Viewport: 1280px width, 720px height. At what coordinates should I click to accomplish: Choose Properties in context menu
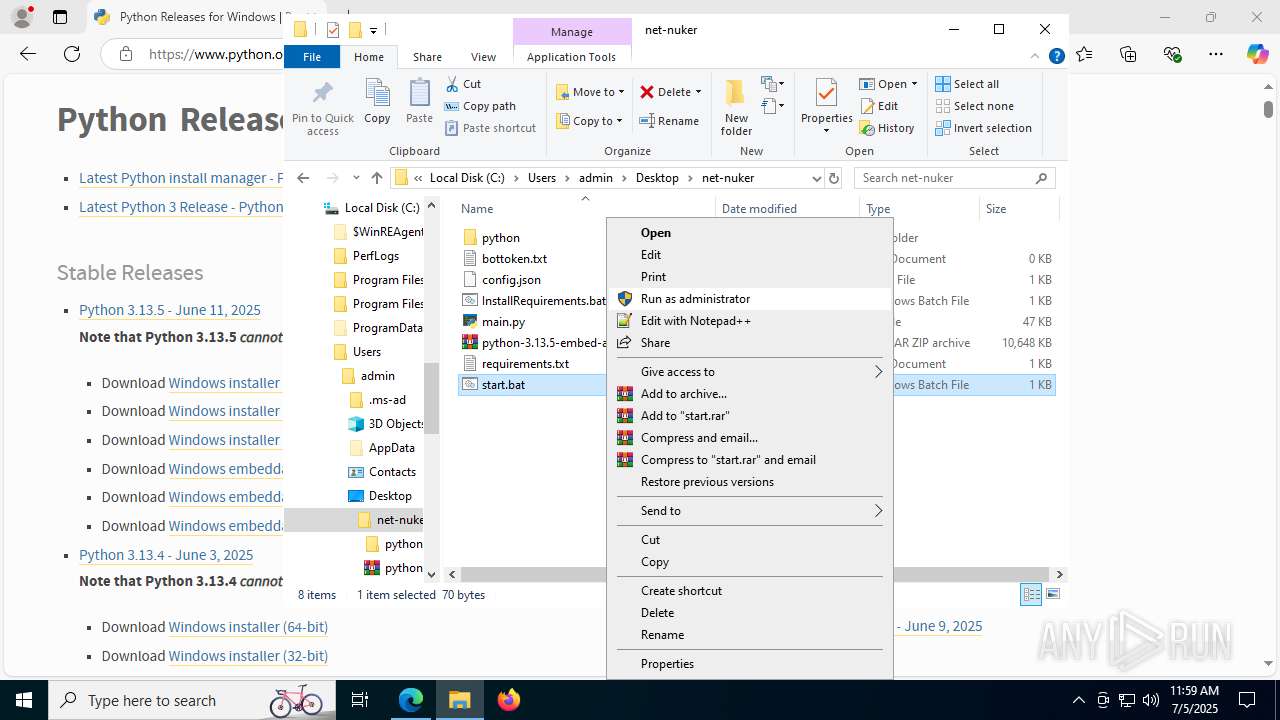[750, 663]
